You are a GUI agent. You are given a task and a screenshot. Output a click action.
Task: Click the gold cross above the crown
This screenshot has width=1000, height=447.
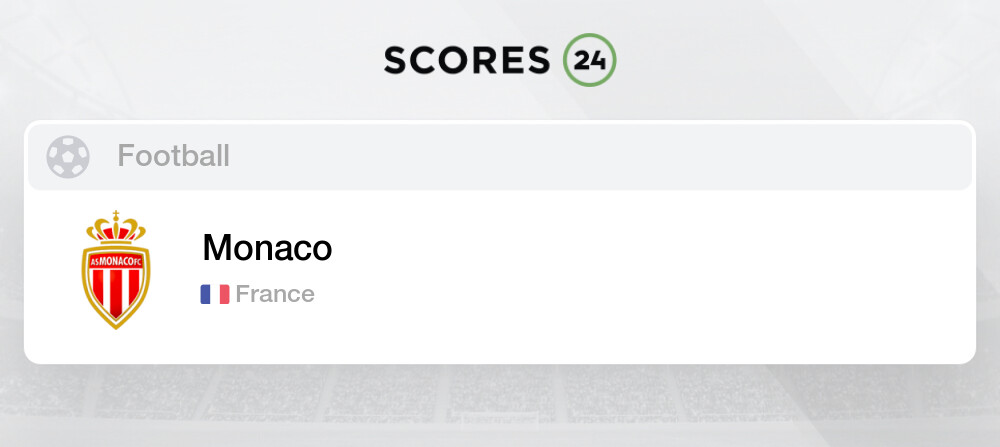pyautogui.click(x=116, y=215)
